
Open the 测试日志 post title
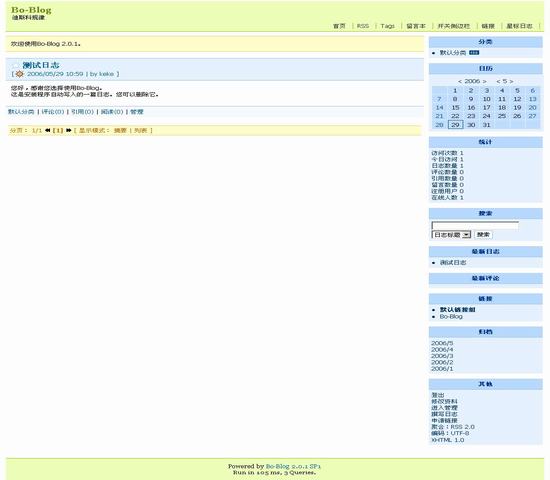[41, 65]
